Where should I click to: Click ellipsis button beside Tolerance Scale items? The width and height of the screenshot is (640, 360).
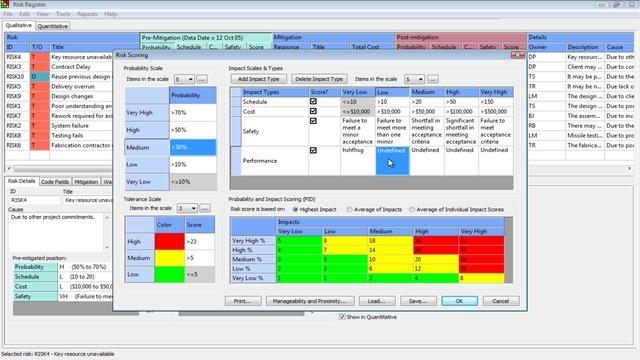click(205, 209)
